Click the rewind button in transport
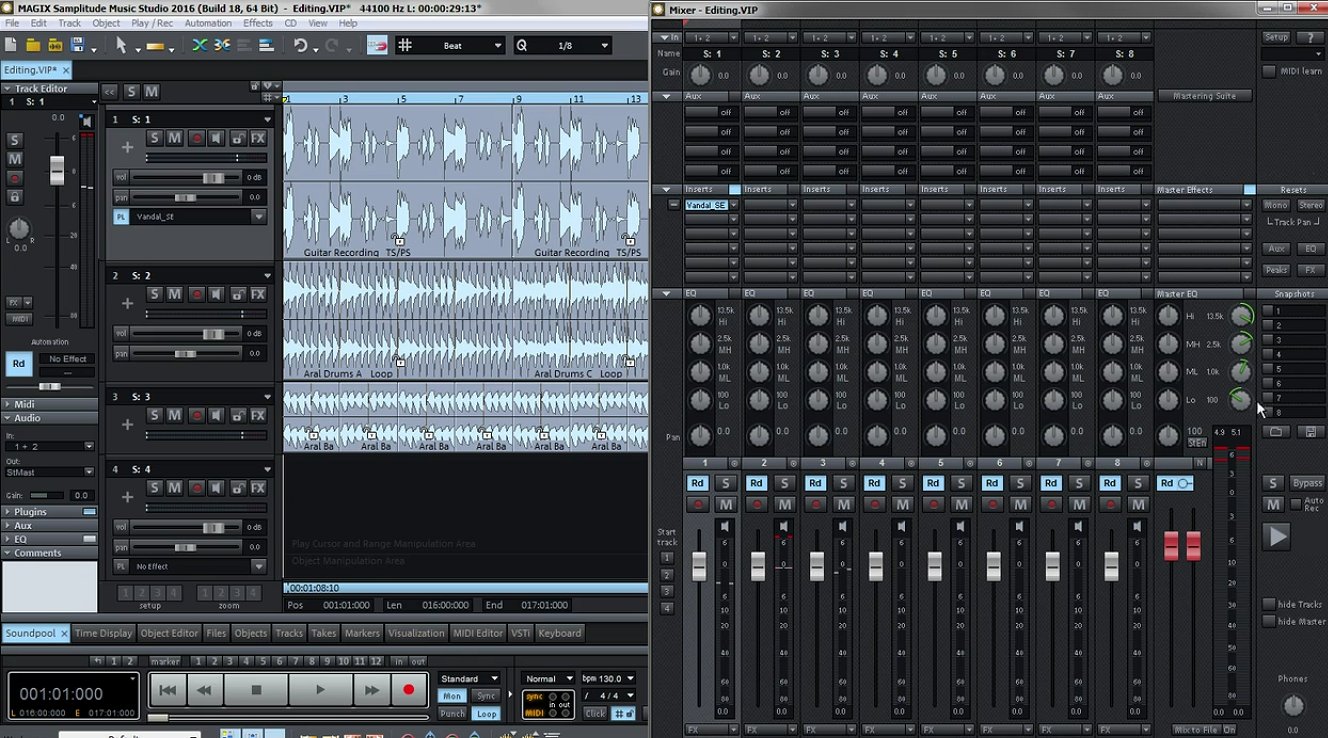This screenshot has width=1328, height=738. [204, 690]
